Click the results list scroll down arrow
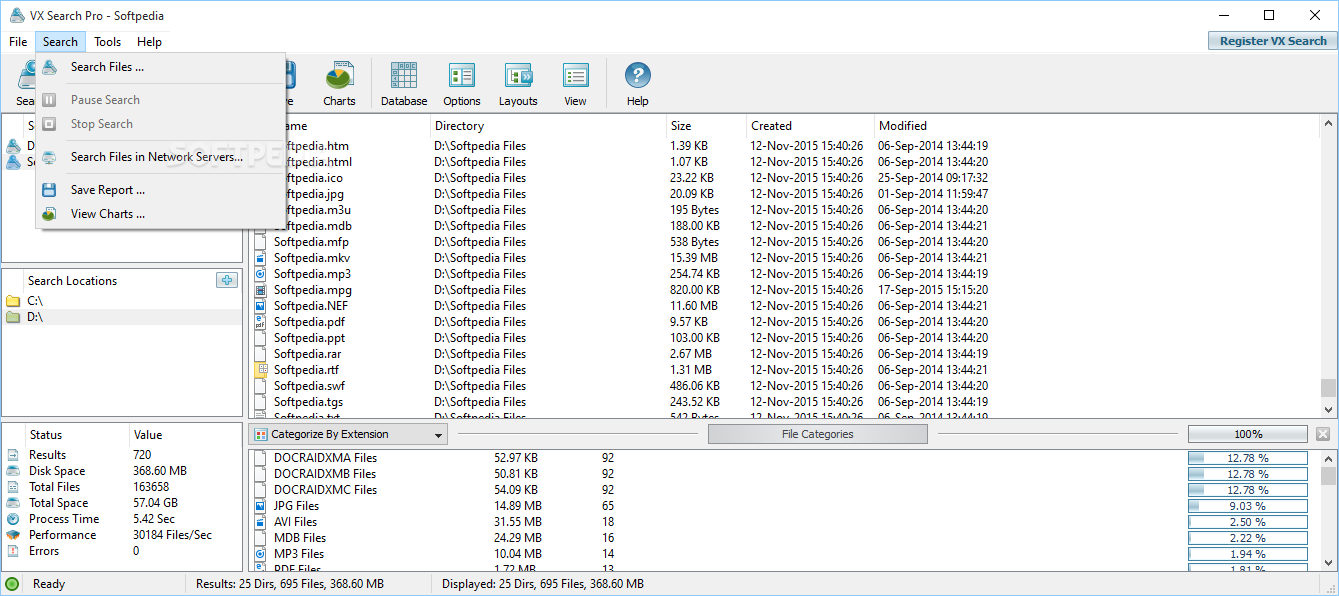The image size is (1339, 596). click(x=1328, y=409)
